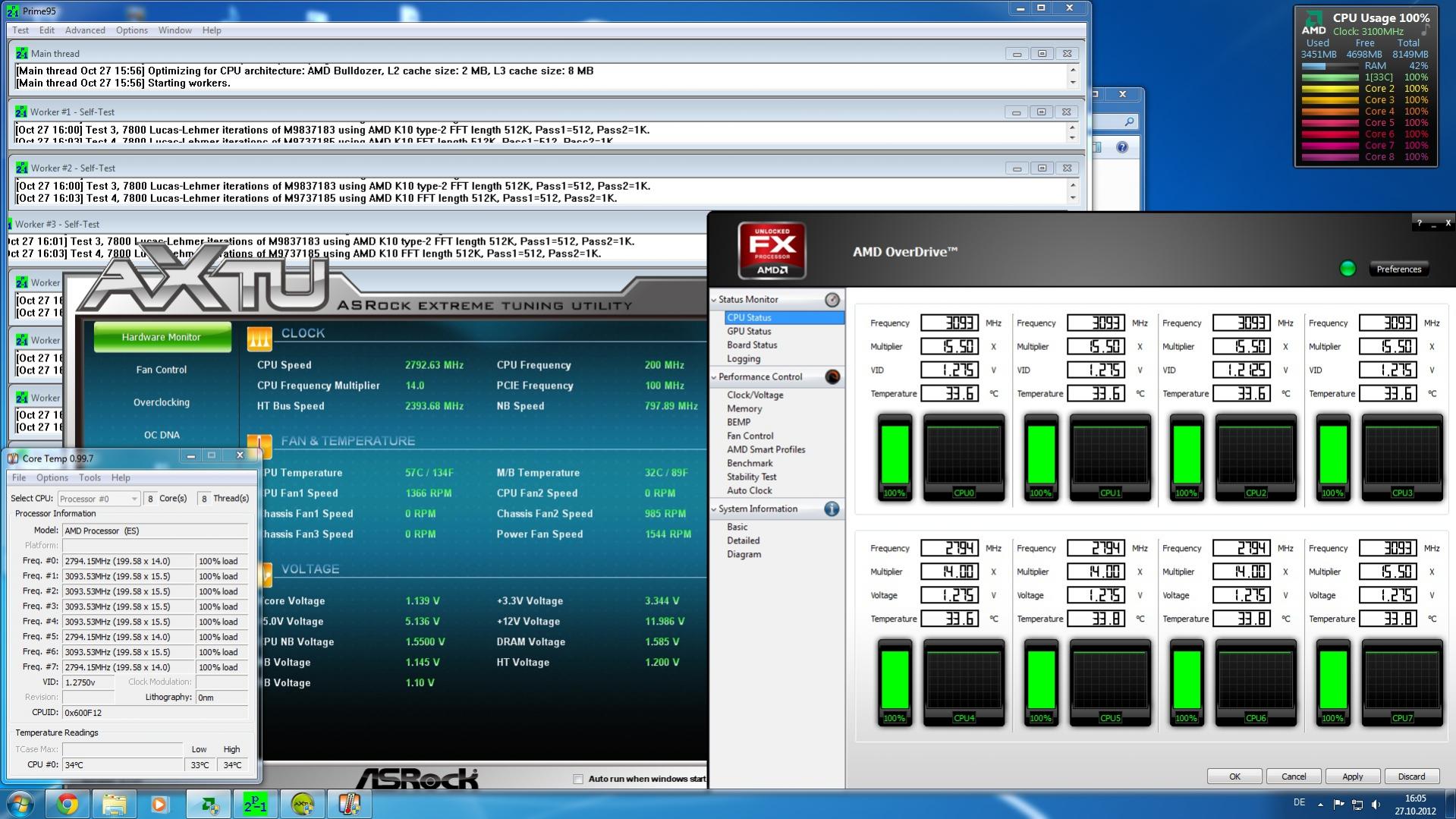Open Overclocking in the AXTU sidebar
This screenshot has height=819, width=1456.
coord(162,402)
